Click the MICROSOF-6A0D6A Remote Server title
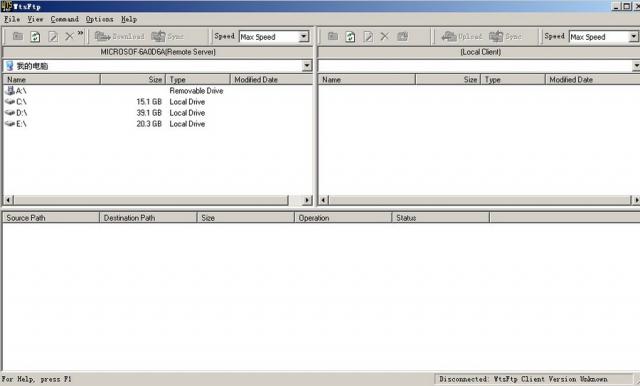640x386 pixels. (x=158, y=52)
